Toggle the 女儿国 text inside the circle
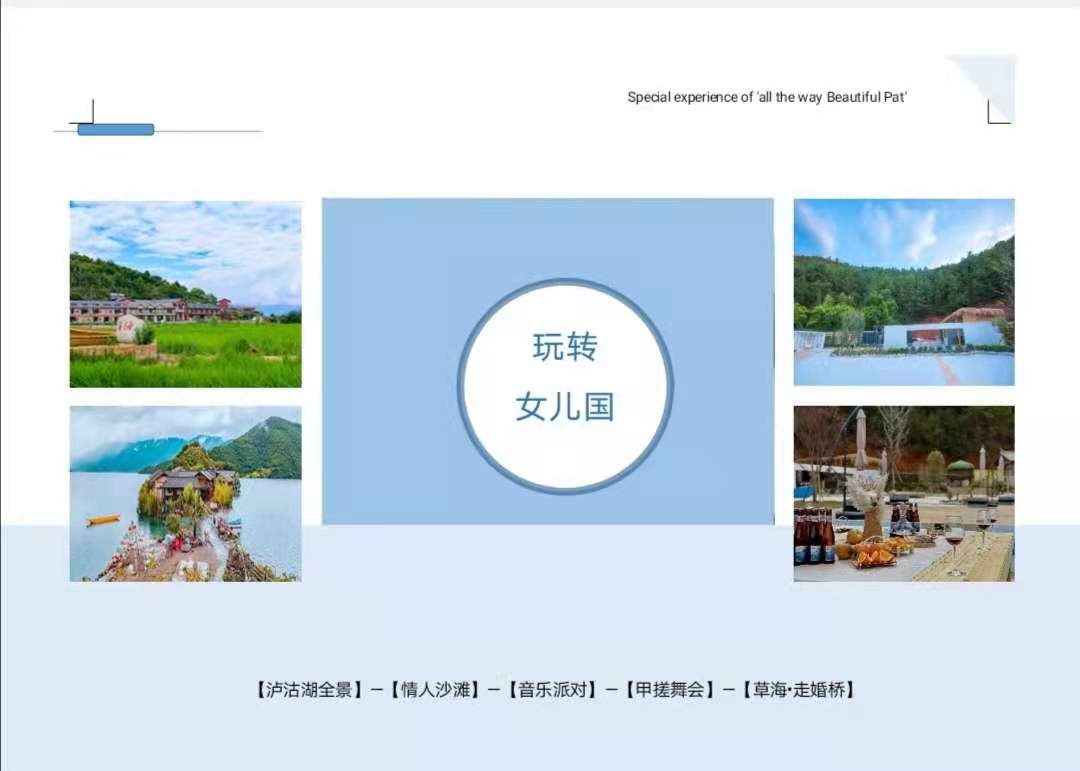Image resolution: width=1080 pixels, height=771 pixels. (564, 407)
